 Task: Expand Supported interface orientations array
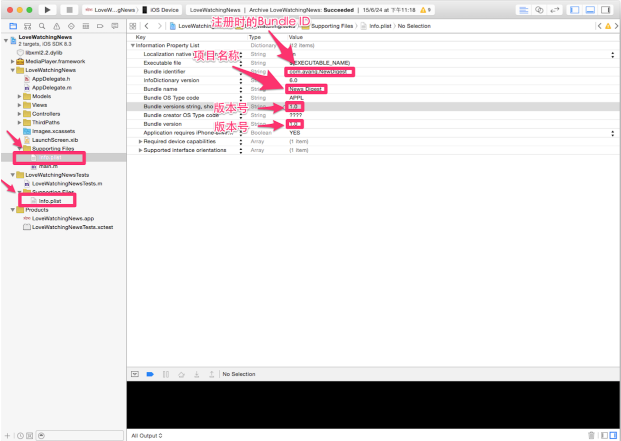[x=140, y=150]
